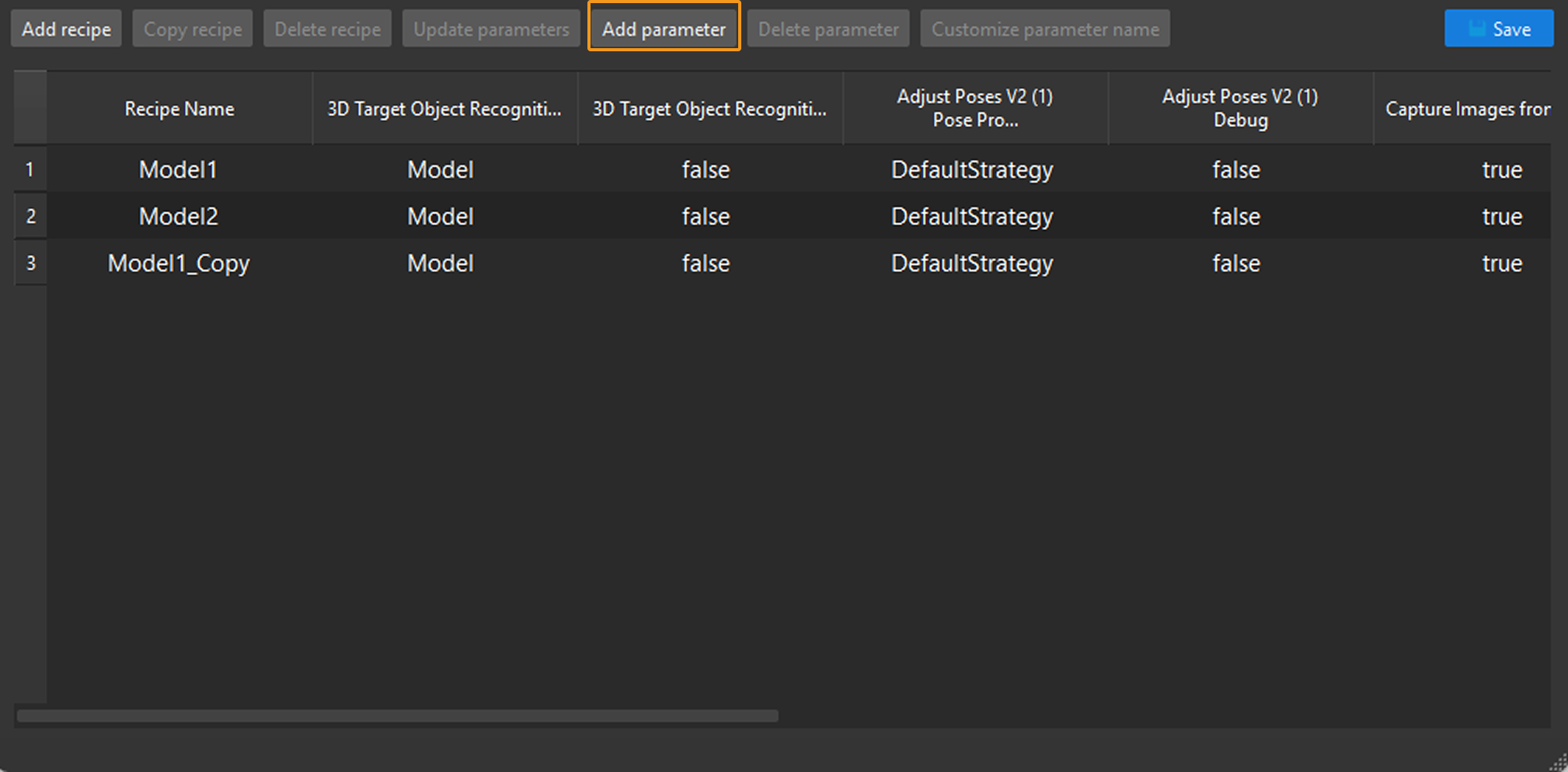Select the Capture Images column header

pyautogui.click(x=1467, y=108)
